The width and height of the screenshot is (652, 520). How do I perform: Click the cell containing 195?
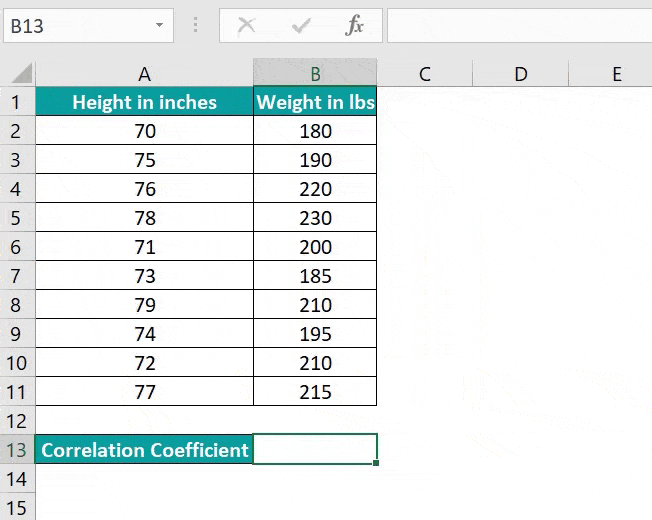coord(315,333)
